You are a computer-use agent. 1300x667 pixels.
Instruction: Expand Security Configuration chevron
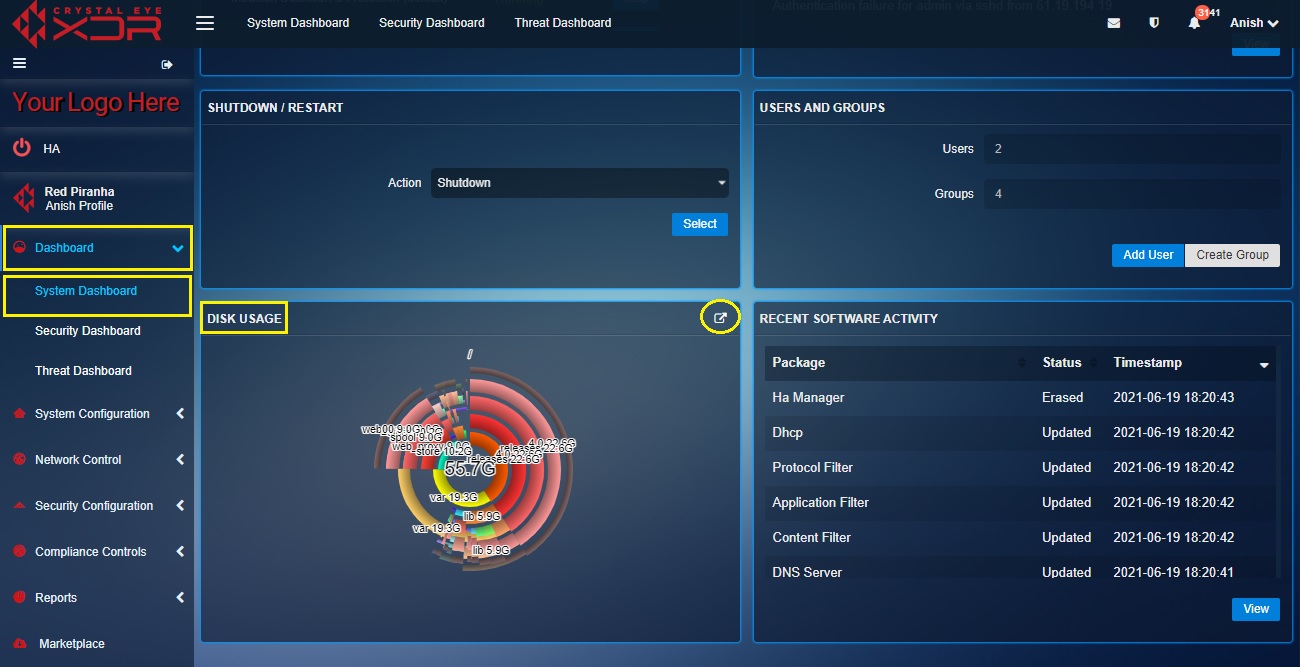click(180, 505)
